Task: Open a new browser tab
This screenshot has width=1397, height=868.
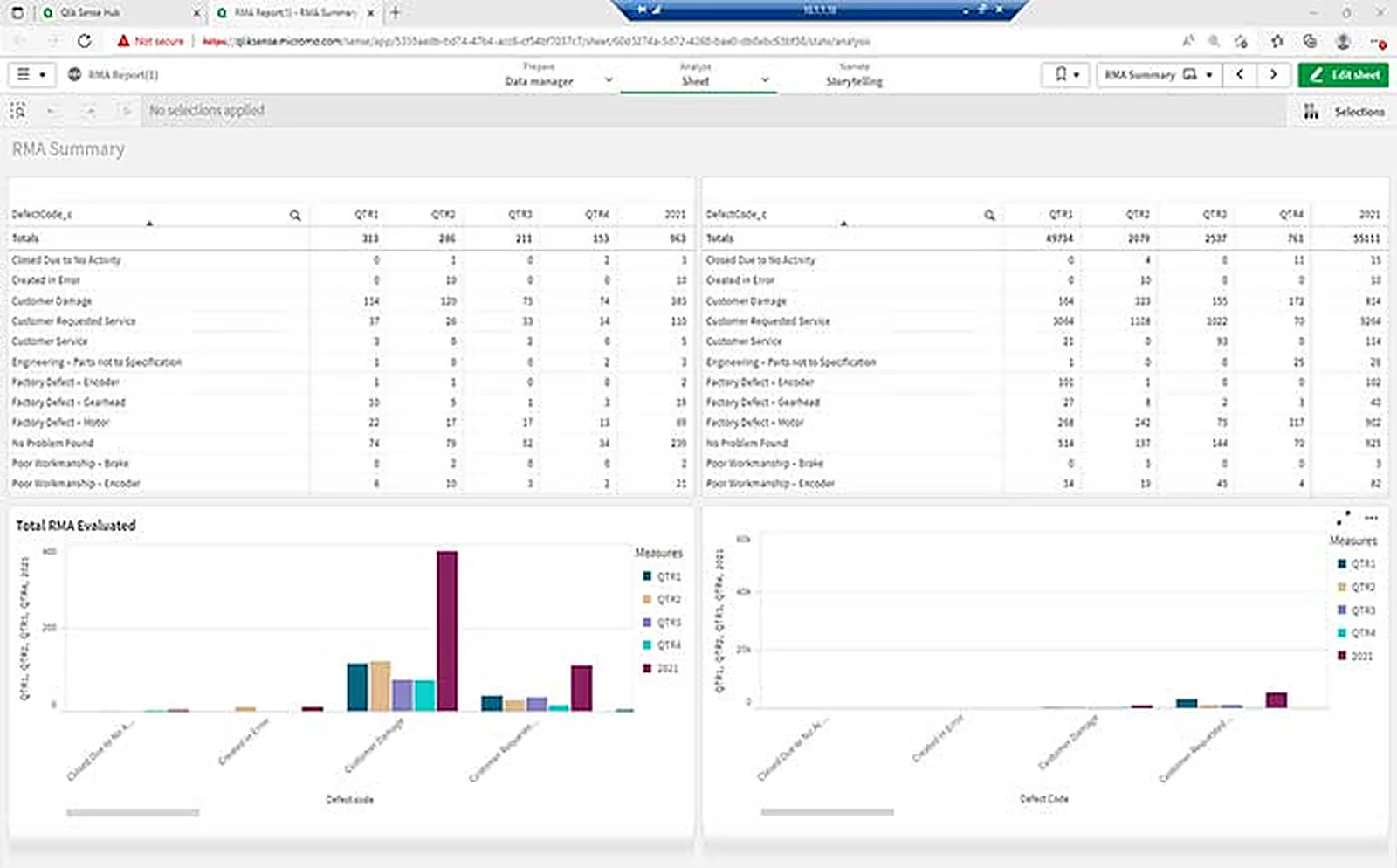Action: tap(396, 12)
